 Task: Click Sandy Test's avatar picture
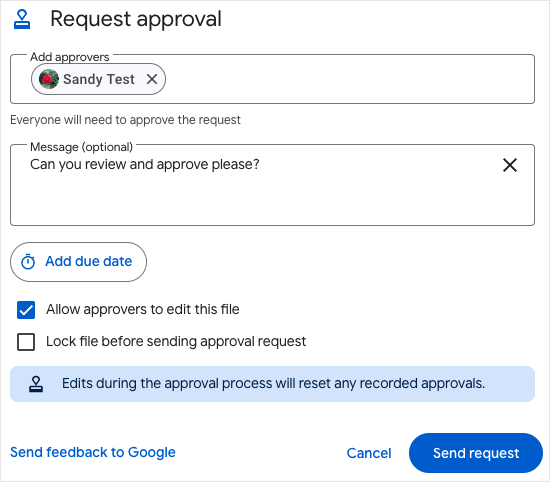tap(49, 79)
